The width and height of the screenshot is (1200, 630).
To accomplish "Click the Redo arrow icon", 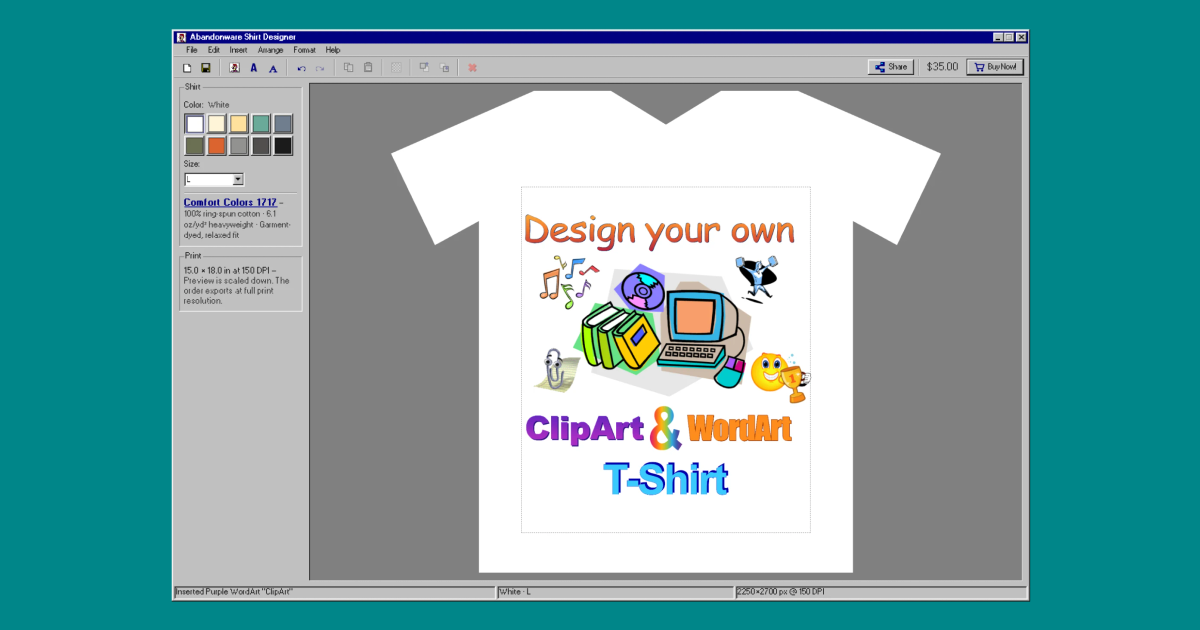I will 320,68.
